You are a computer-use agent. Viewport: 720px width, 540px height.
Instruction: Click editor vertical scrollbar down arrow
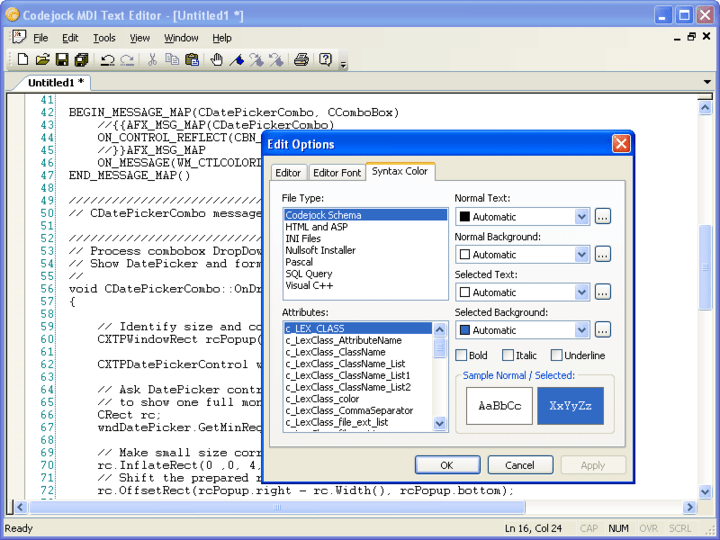tap(705, 492)
